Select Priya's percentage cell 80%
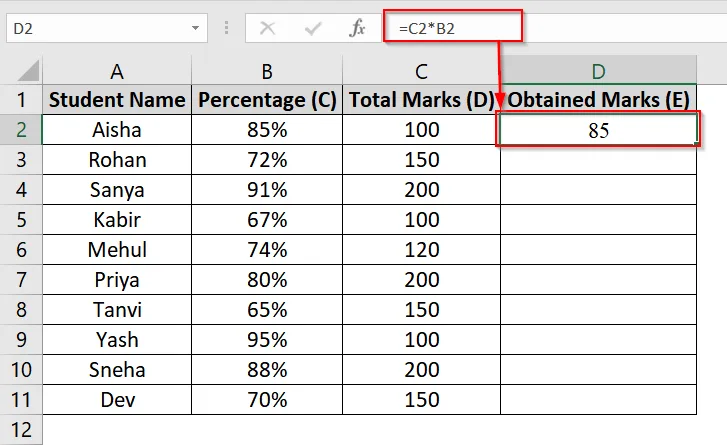Screen dimensions: 727x445 (x=267, y=280)
